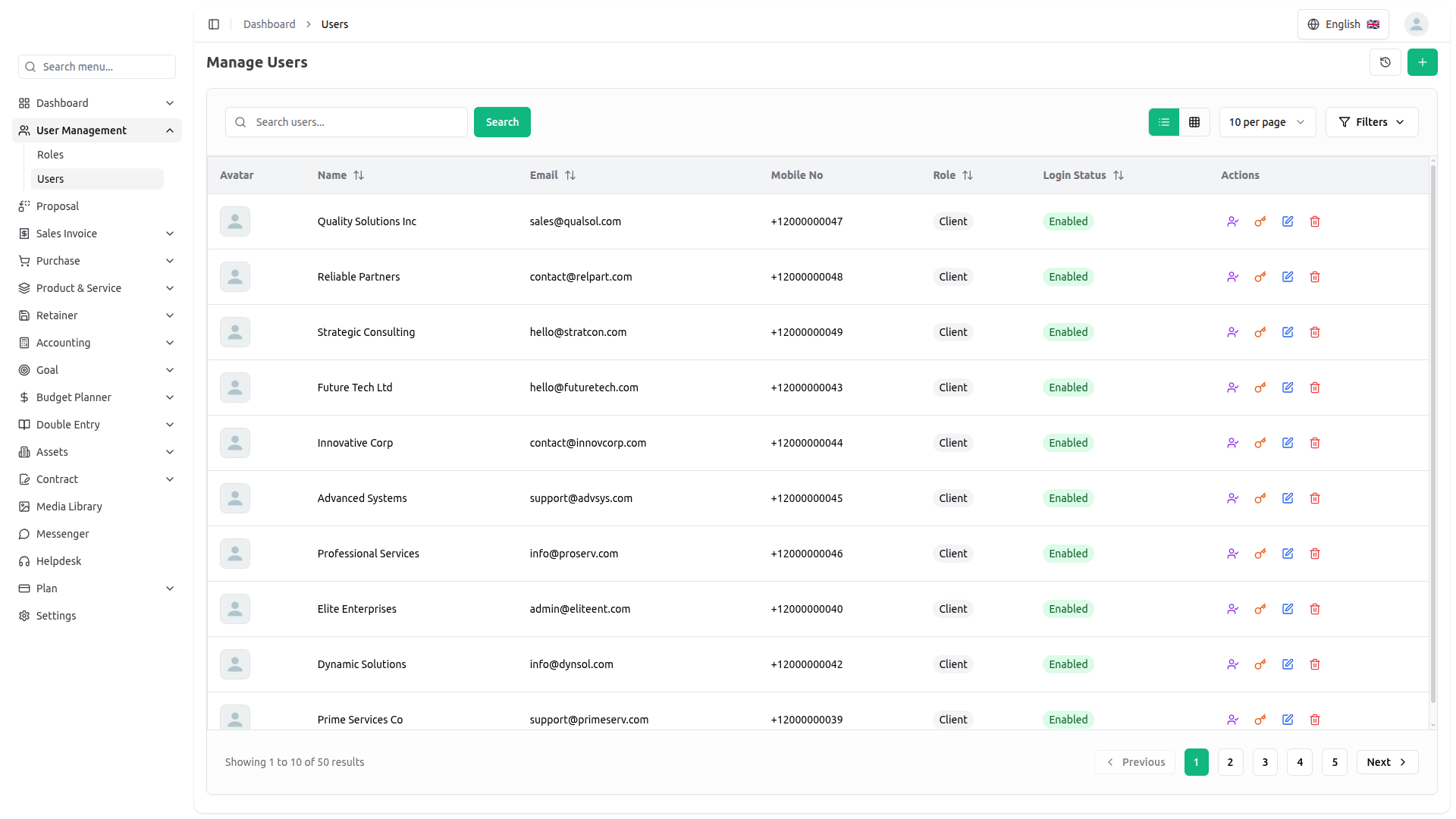Open the 10 per page dropdown
Screen dimensions: 1456x819
point(1266,122)
